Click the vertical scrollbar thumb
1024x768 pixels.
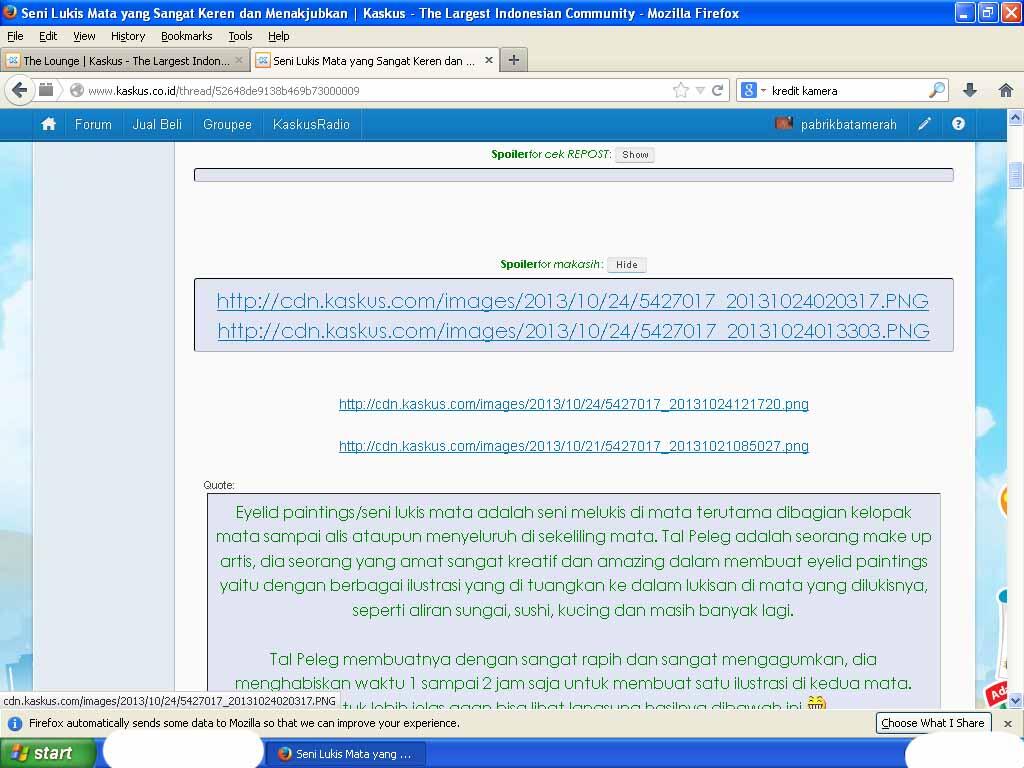point(1015,175)
